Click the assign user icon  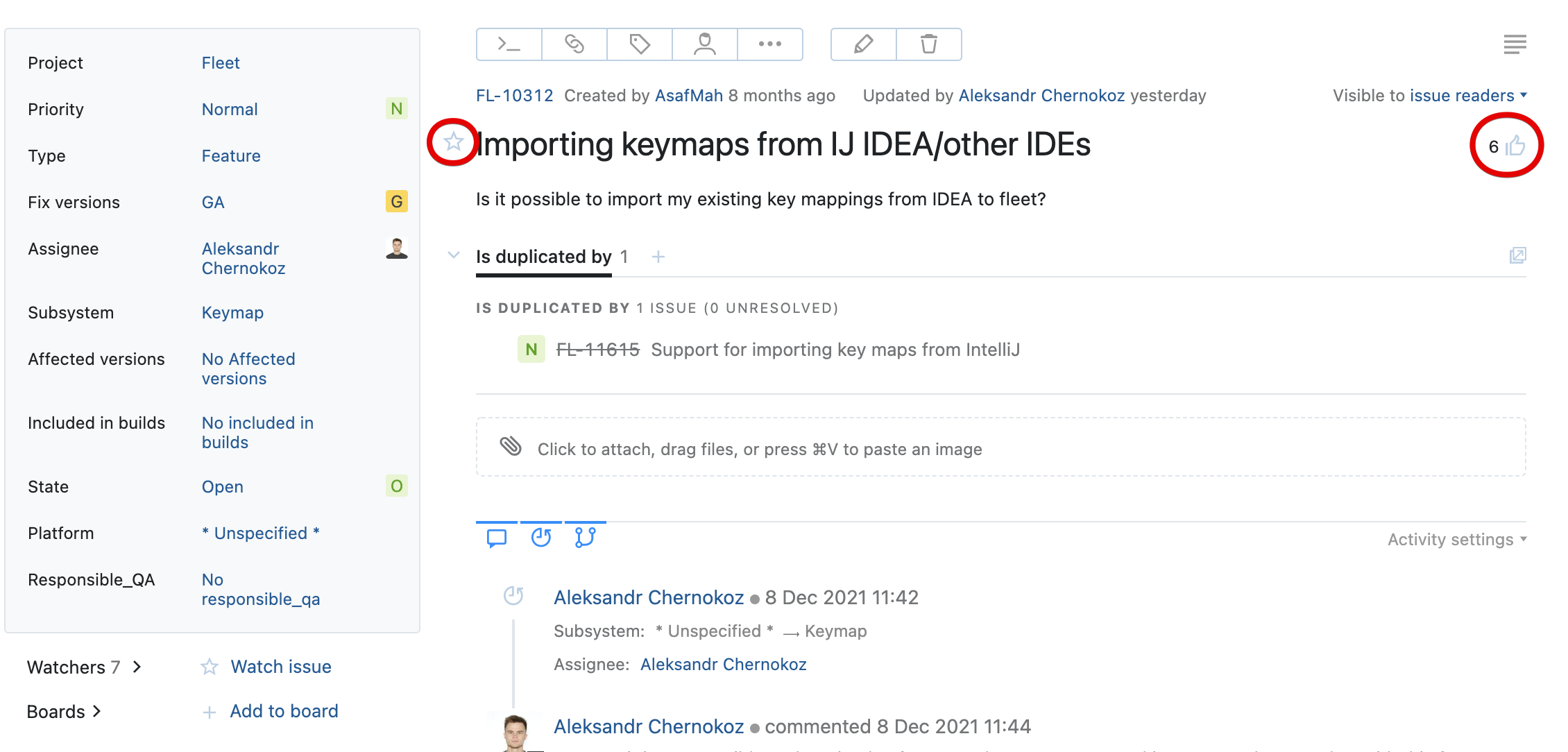tap(704, 44)
